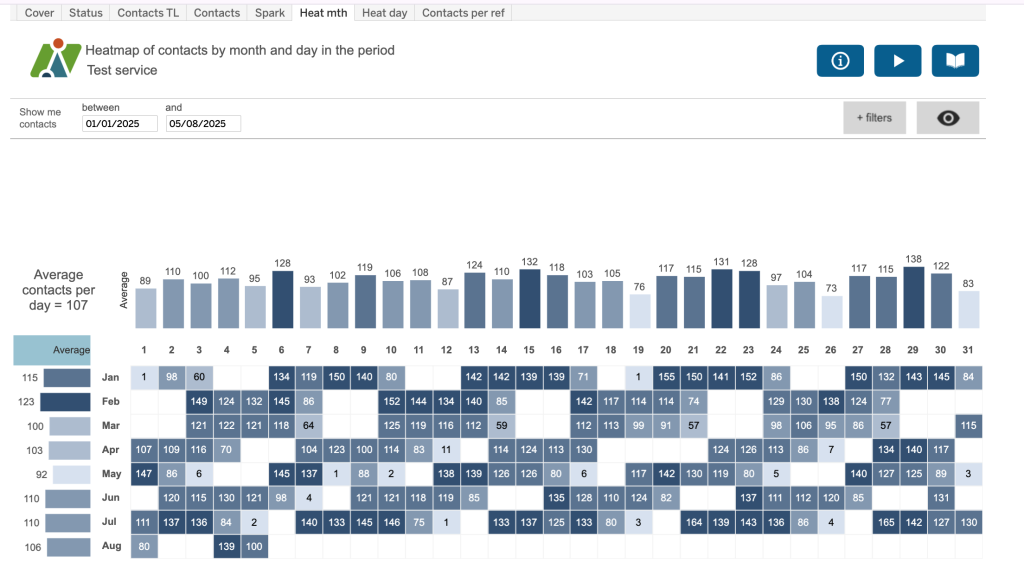Expand the + filters button
Image resolution: width=1024 pixels, height=575 pixels.
coord(874,118)
